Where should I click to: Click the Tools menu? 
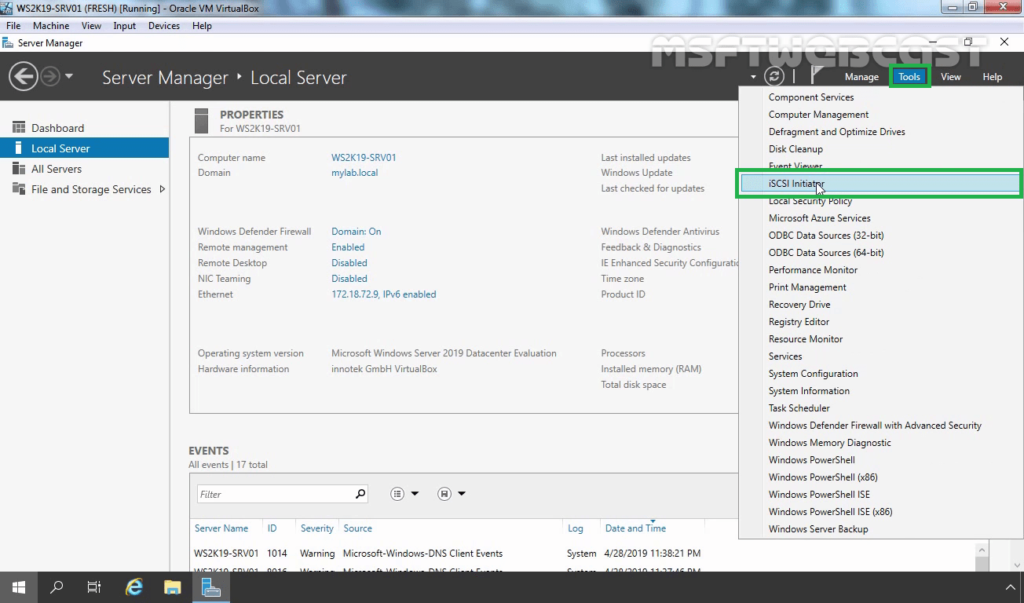(909, 76)
